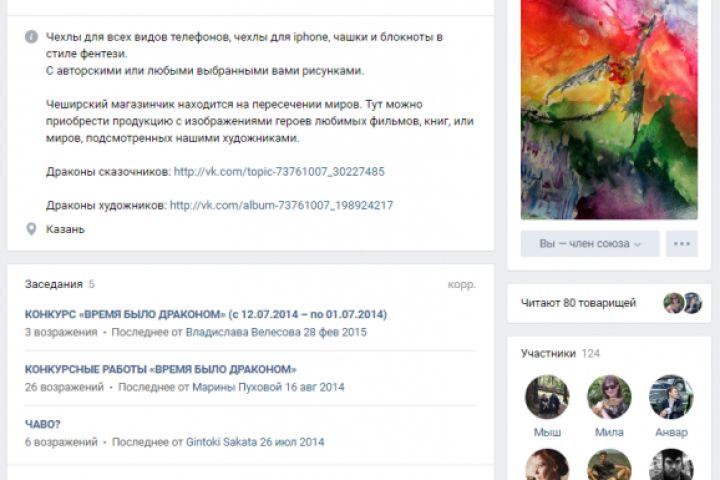Open Анвар member avatar
This screenshot has width=720, height=480.
(671, 397)
